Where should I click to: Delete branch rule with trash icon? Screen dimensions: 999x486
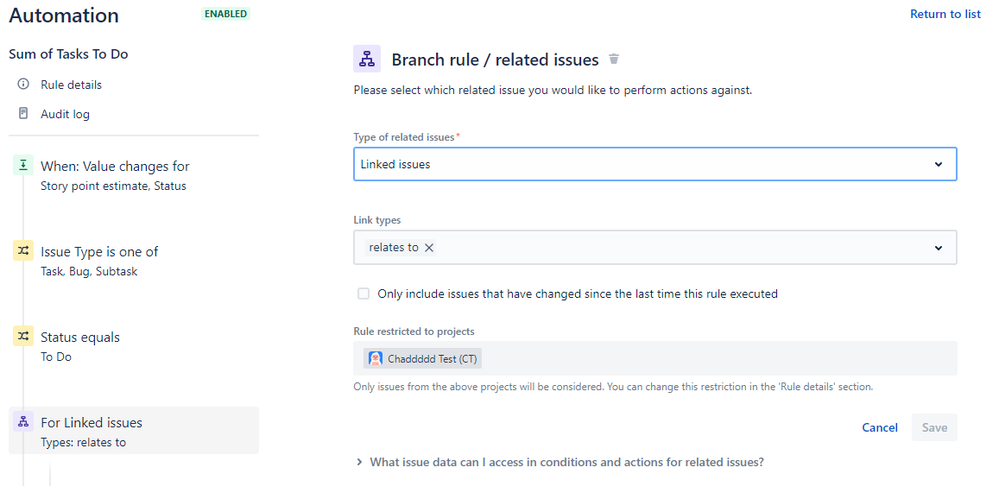pyautogui.click(x=614, y=59)
